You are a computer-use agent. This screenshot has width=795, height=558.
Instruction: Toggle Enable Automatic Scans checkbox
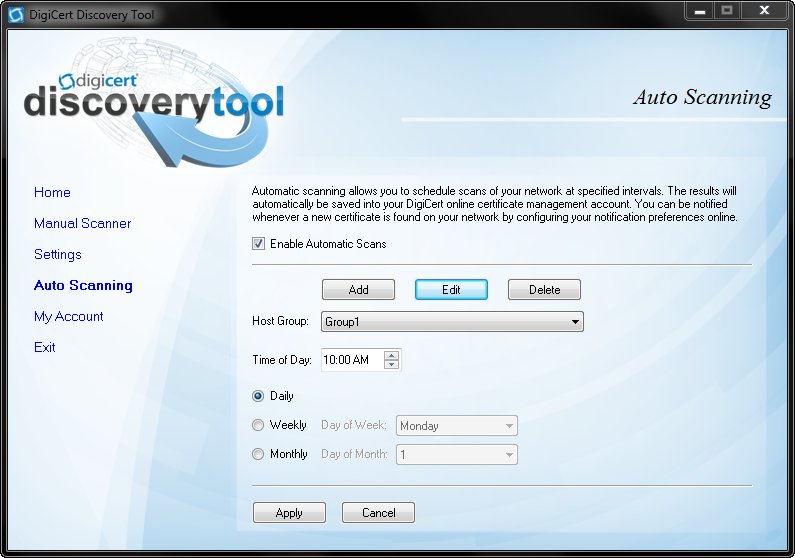coord(259,244)
